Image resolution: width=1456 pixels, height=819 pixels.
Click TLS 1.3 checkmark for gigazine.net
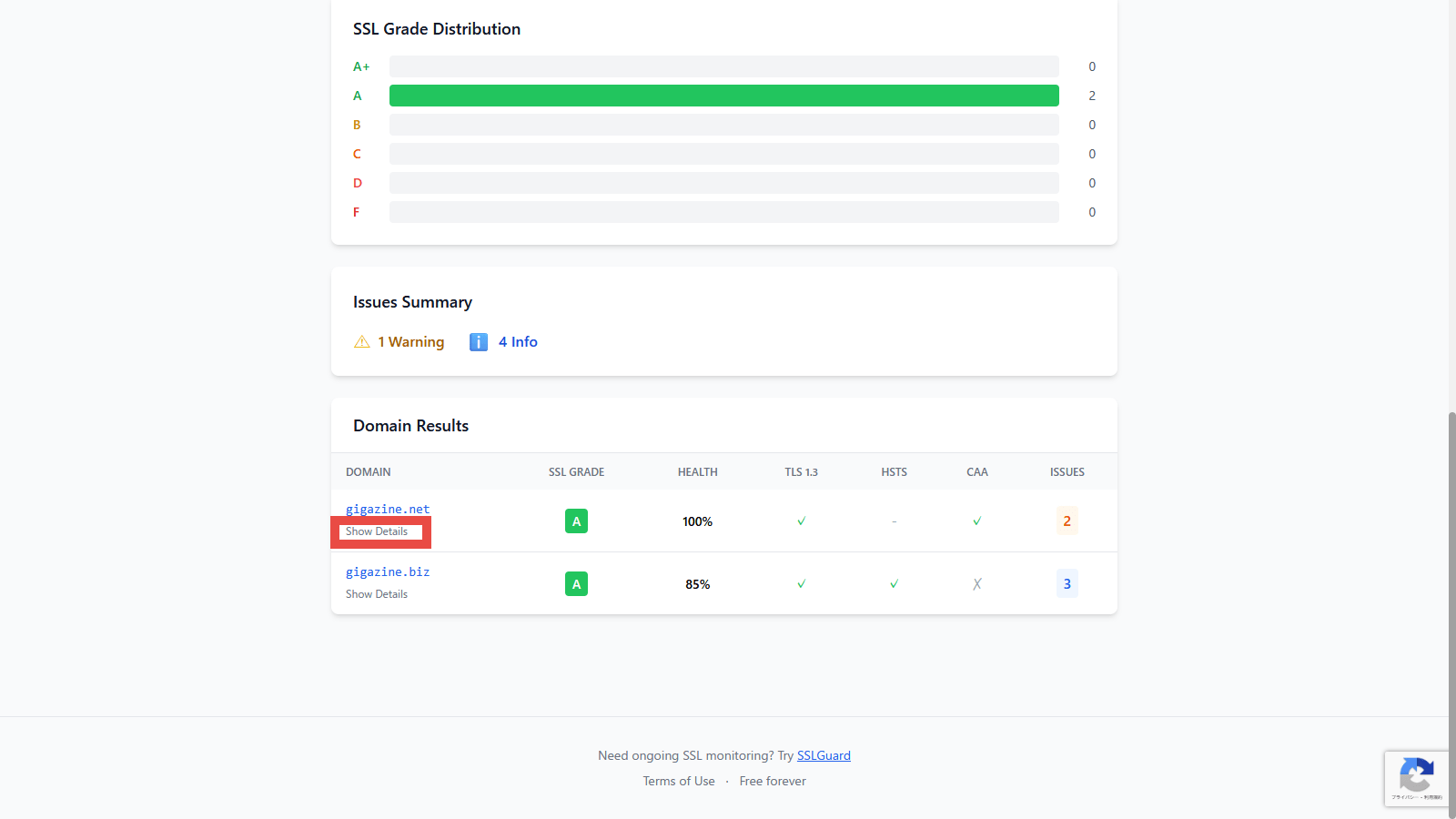[802, 521]
